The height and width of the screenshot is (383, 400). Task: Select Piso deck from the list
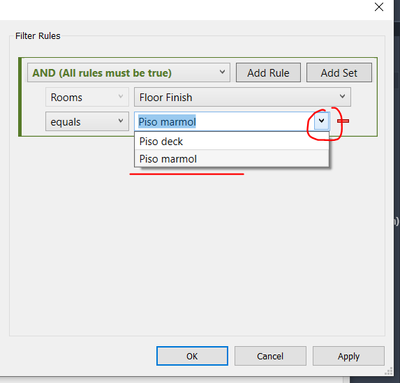232,141
